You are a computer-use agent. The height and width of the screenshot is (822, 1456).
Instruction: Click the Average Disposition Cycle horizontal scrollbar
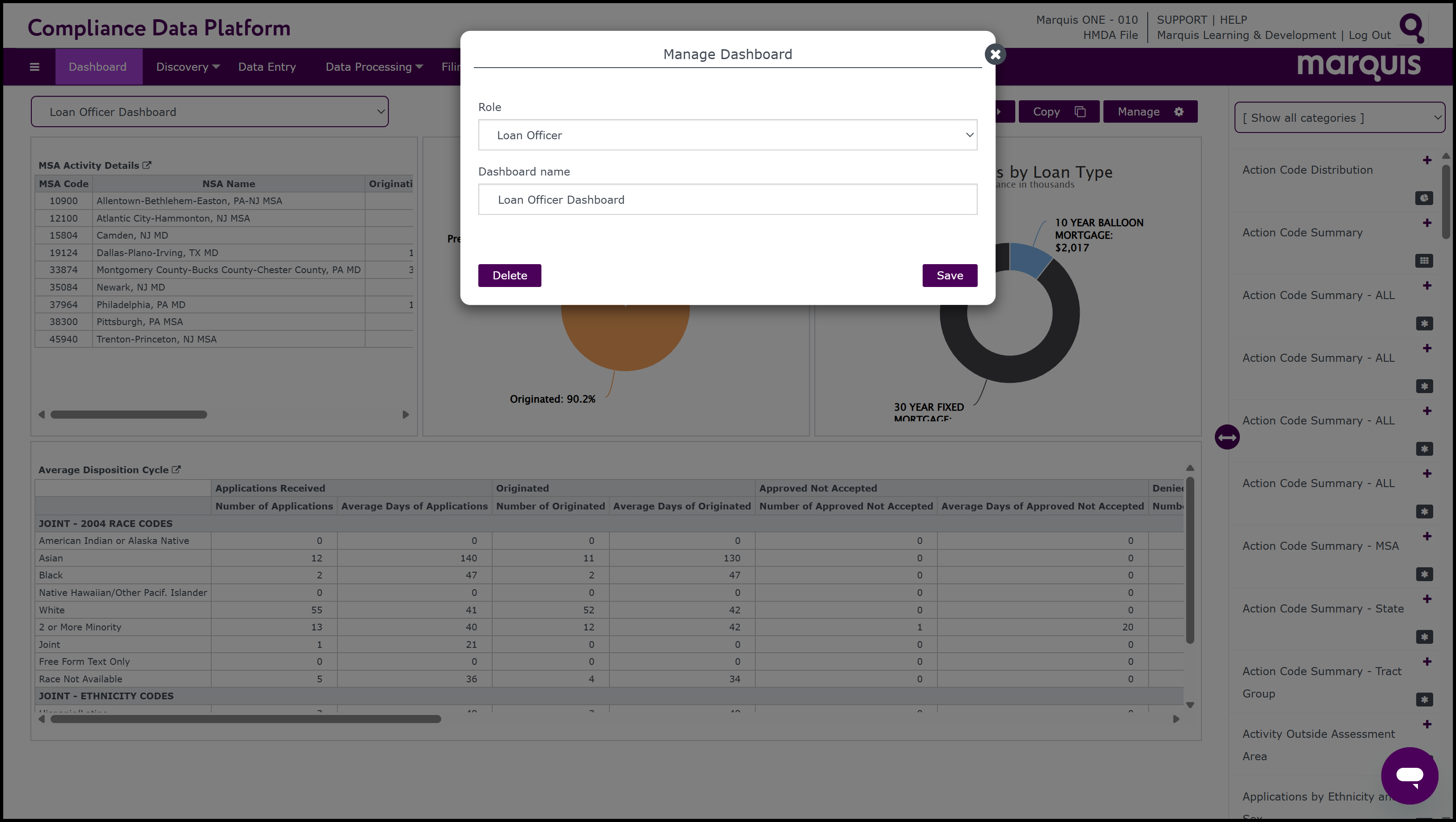coord(245,719)
